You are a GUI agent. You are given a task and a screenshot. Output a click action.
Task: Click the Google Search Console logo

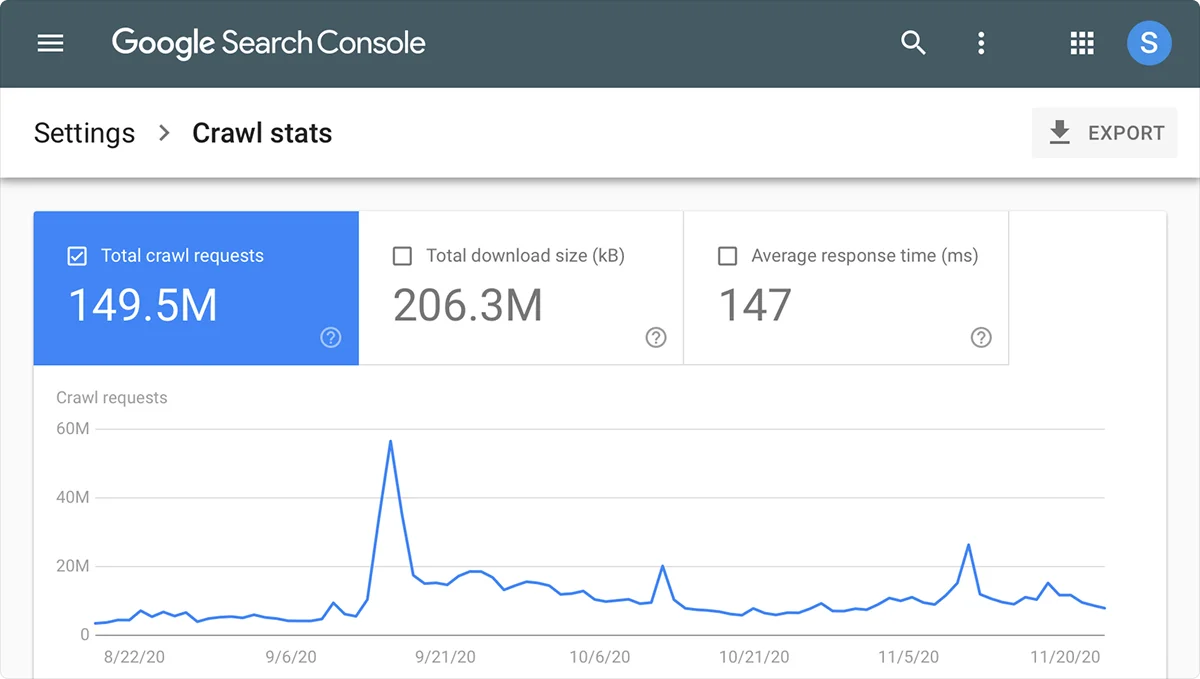point(268,43)
